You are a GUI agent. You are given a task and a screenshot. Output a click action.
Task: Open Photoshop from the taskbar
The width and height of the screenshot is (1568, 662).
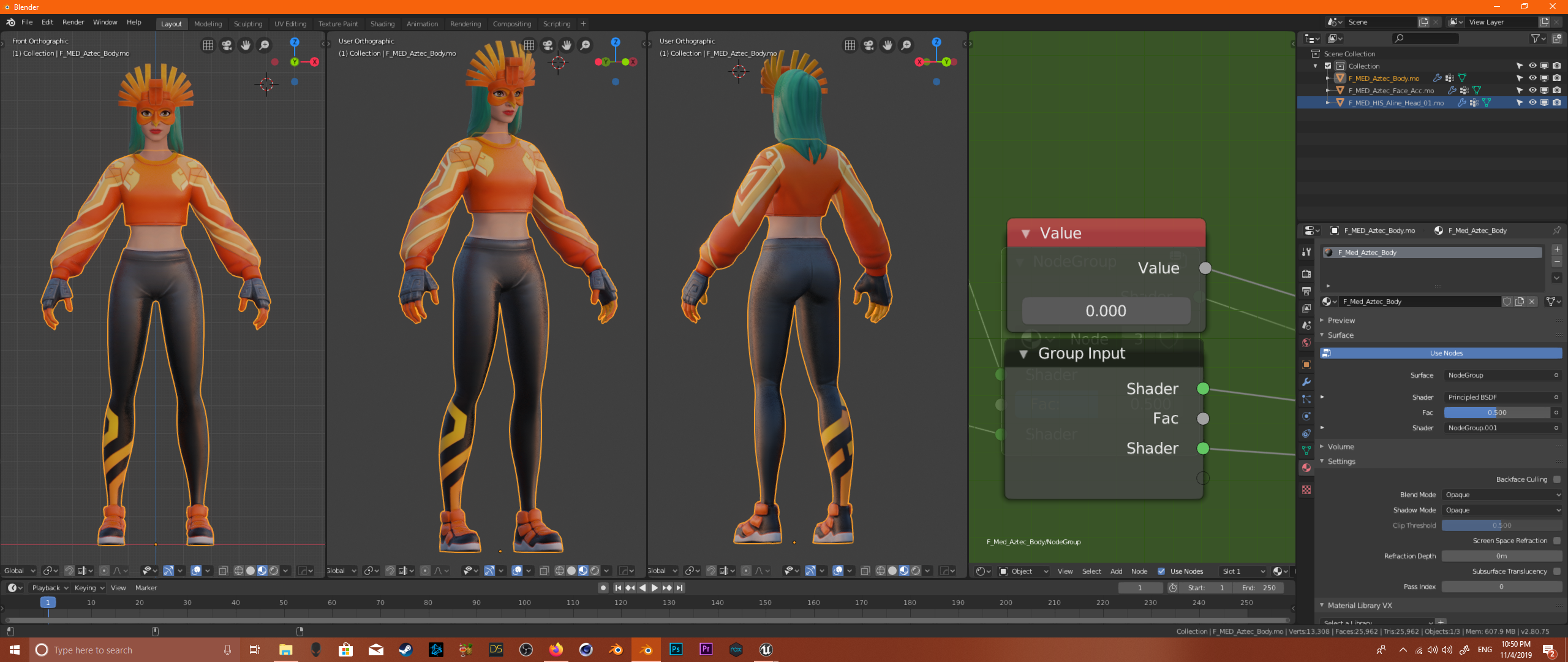pos(676,650)
